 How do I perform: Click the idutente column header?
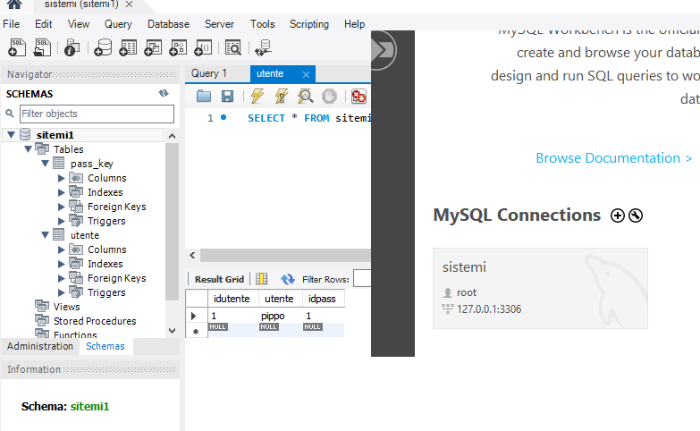click(233, 298)
